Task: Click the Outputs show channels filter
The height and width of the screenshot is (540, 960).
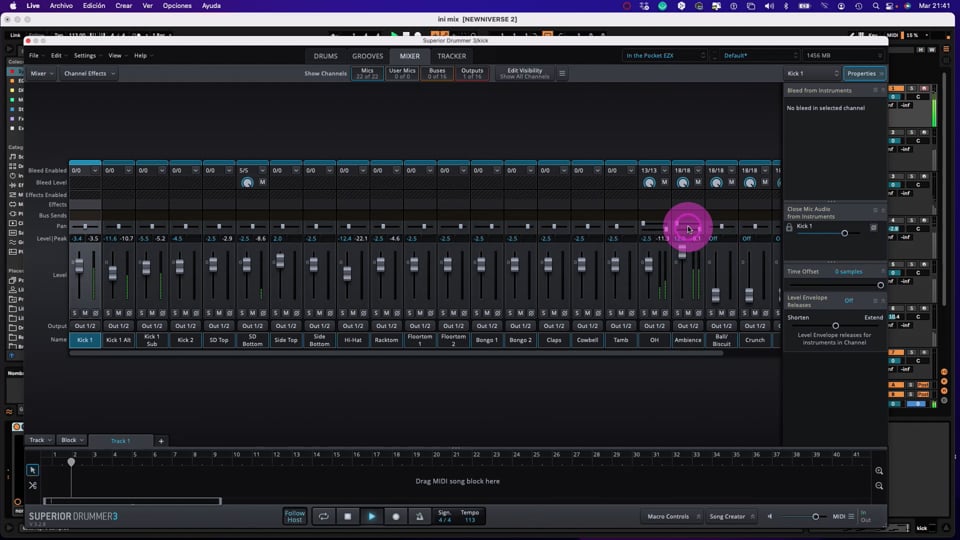Action: click(x=472, y=73)
